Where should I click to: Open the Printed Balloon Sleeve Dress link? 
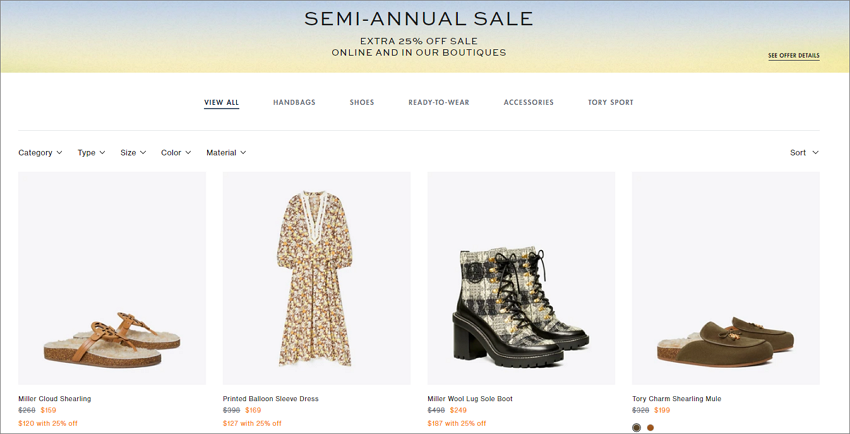pyautogui.click(x=271, y=399)
